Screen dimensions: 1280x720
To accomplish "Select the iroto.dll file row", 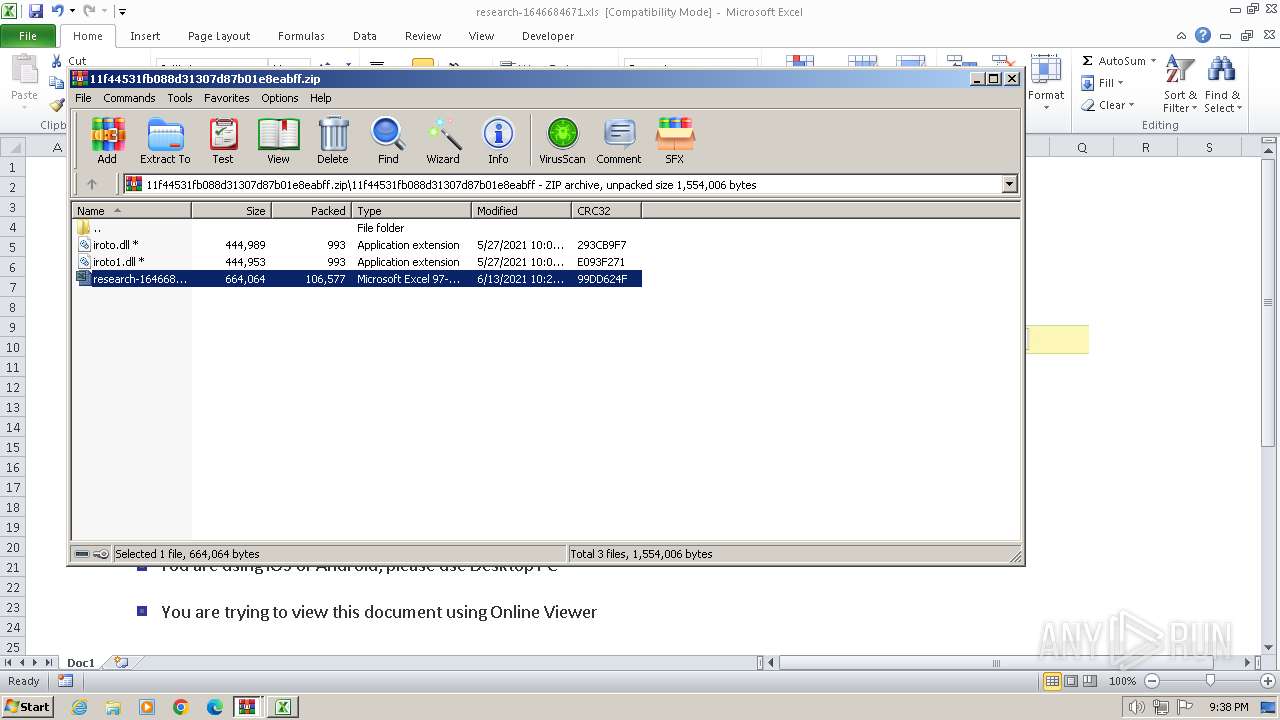I will 357,245.
